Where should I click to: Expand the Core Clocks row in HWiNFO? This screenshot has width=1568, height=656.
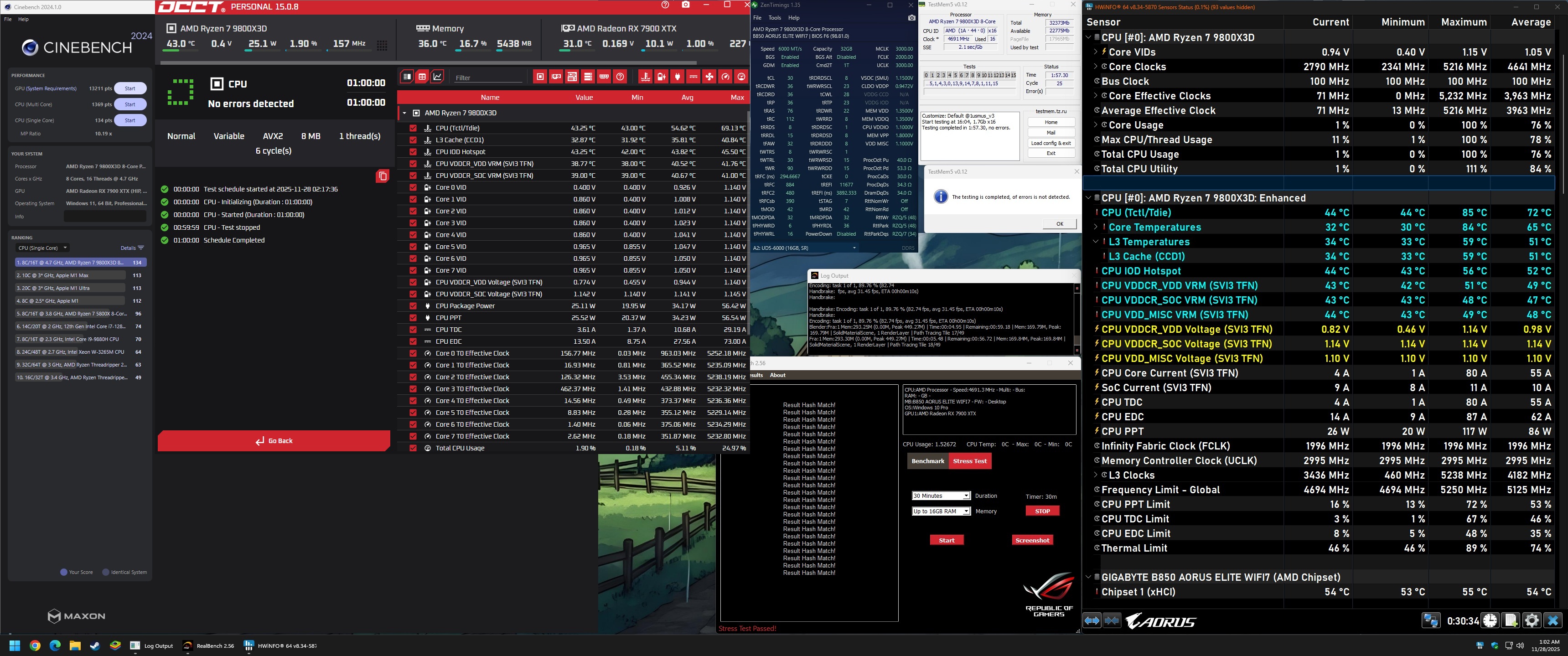point(1096,67)
